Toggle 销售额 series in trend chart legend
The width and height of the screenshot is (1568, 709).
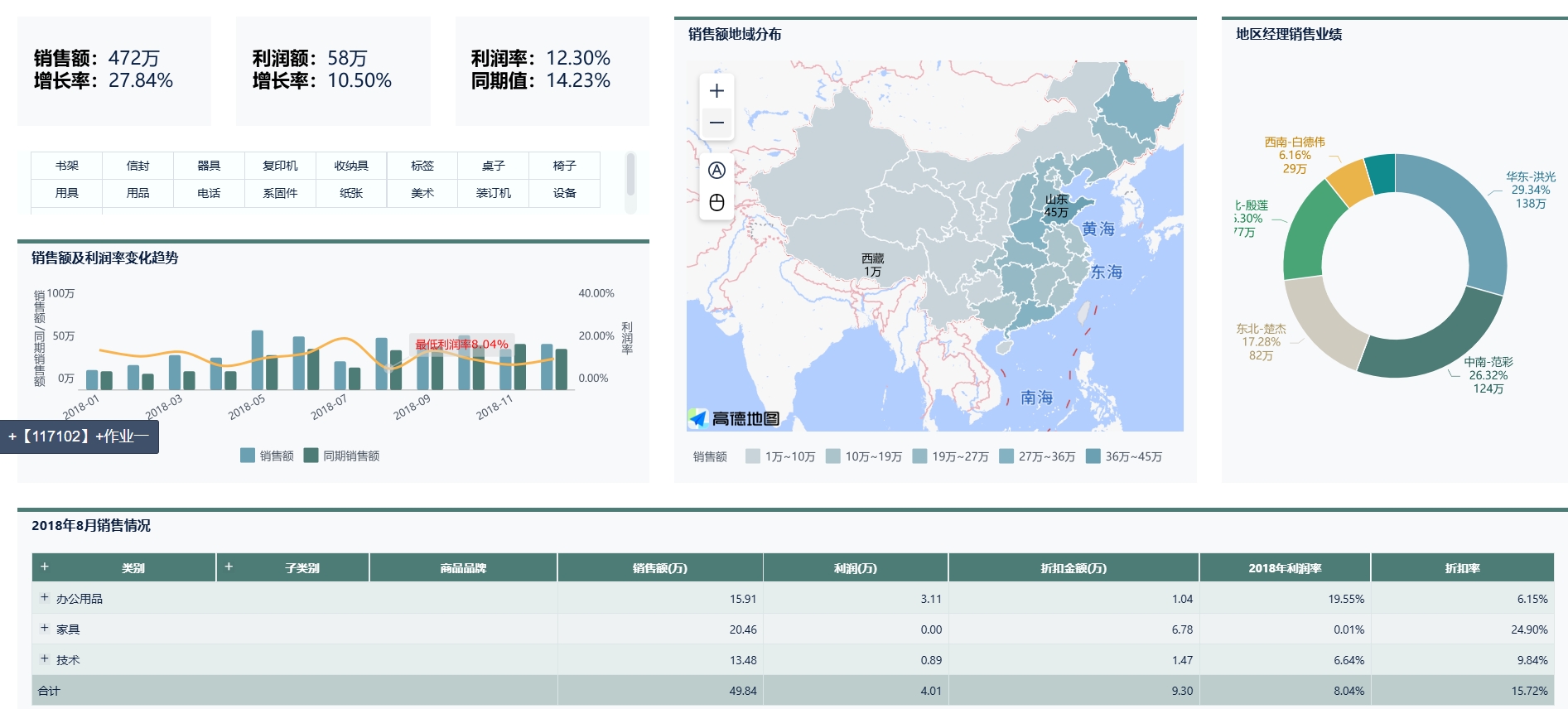(x=267, y=456)
